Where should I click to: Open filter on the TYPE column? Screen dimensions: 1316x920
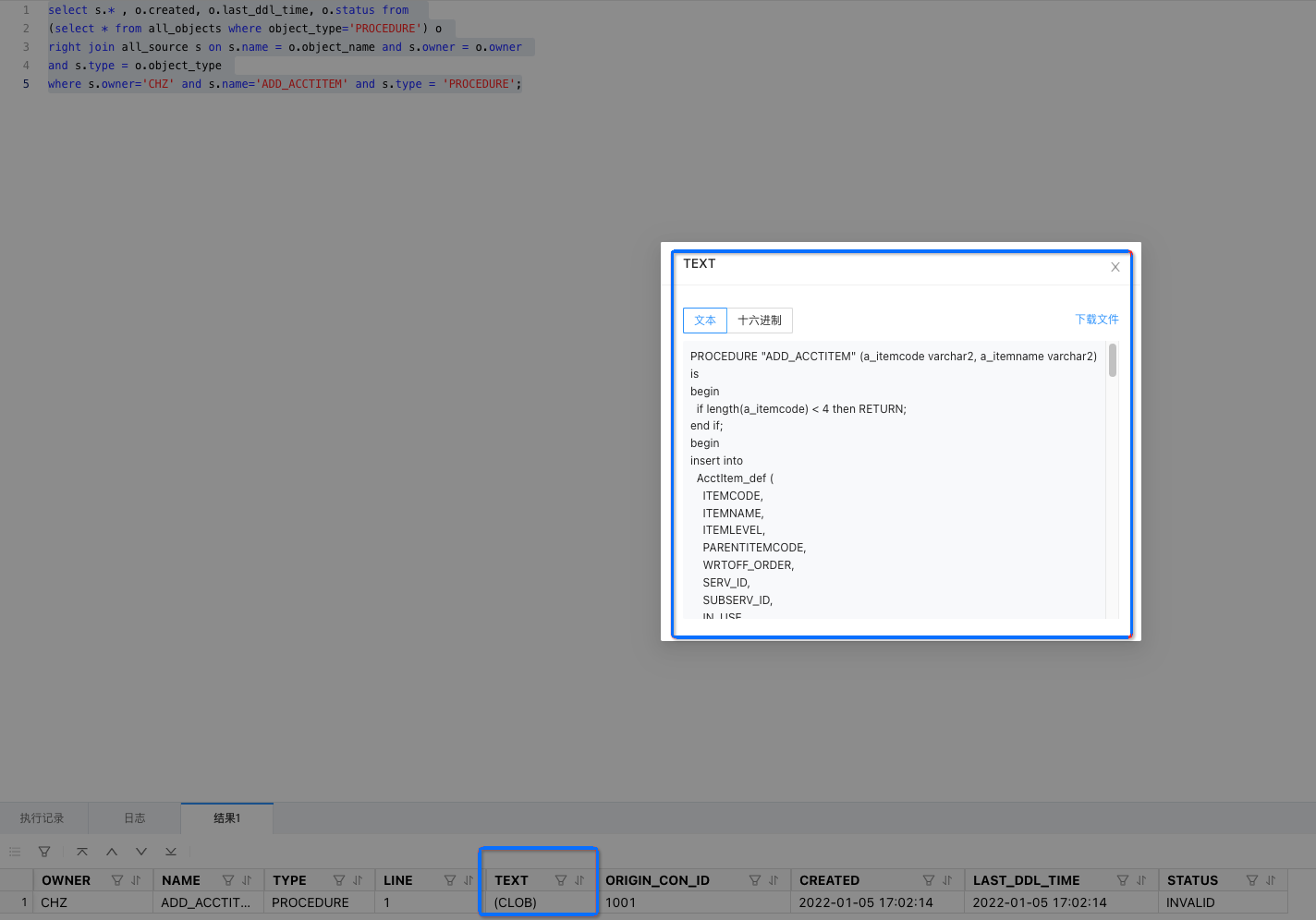[x=339, y=880]
